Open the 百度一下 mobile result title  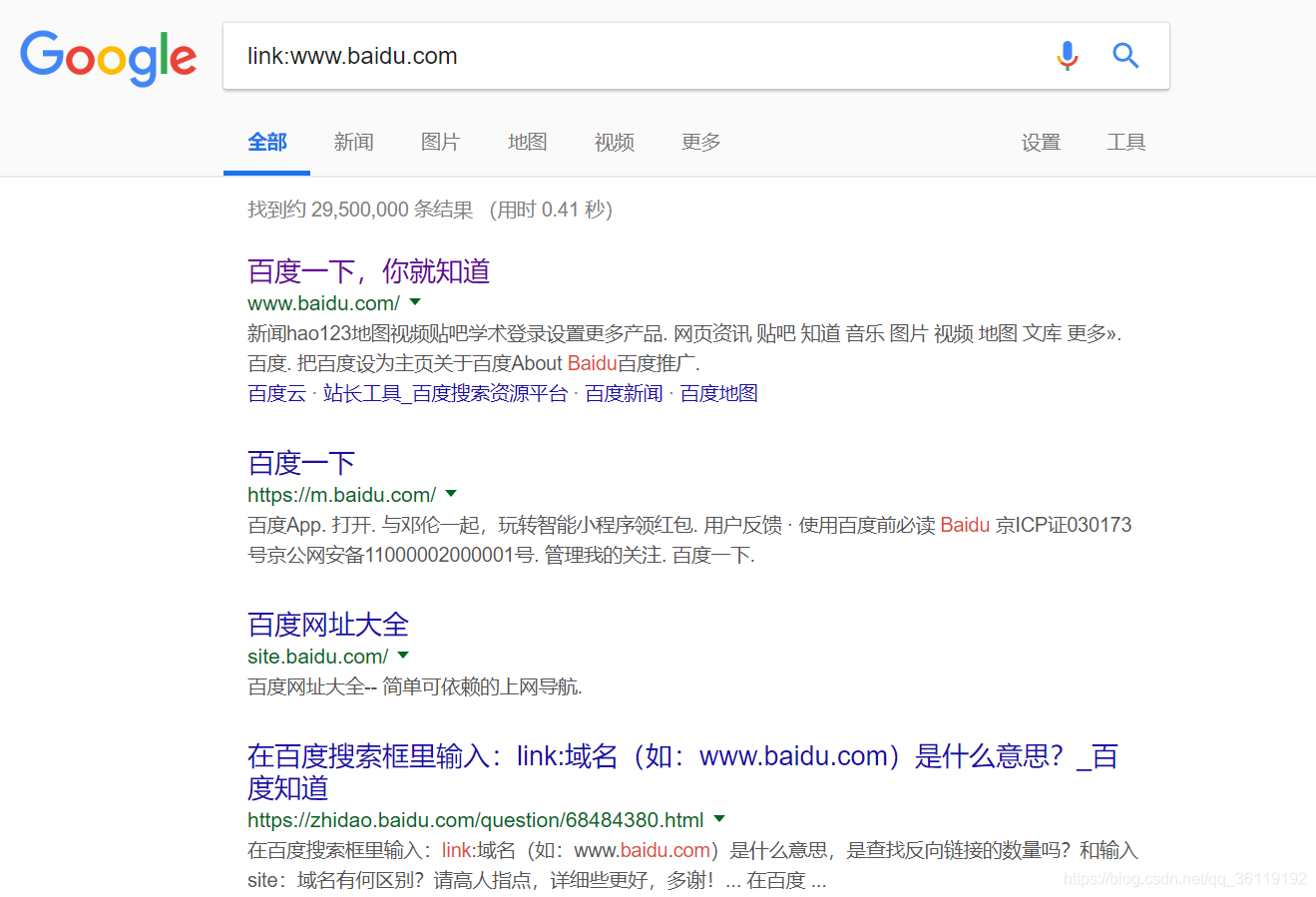coord(301,463)
